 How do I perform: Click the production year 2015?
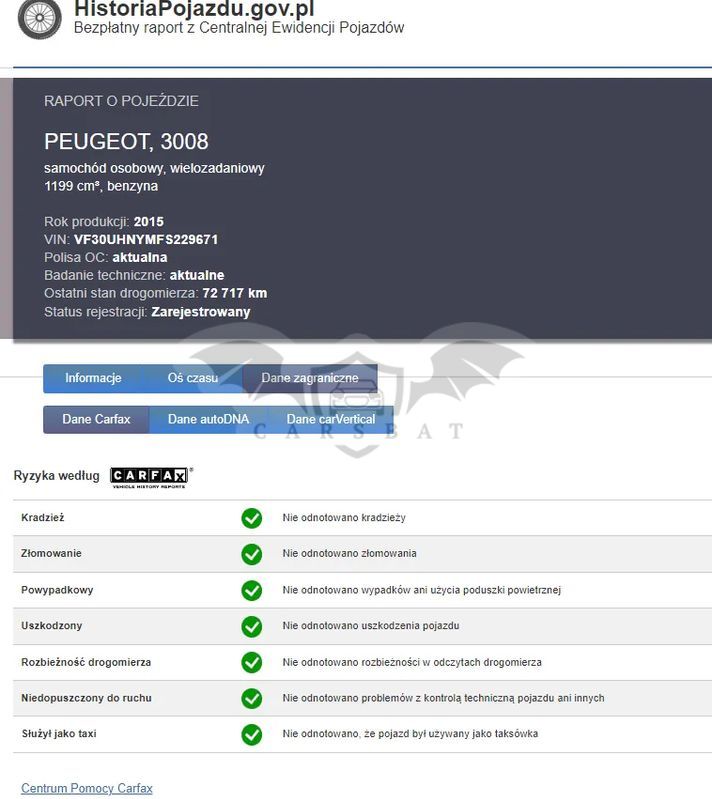[x=149, y=222]
